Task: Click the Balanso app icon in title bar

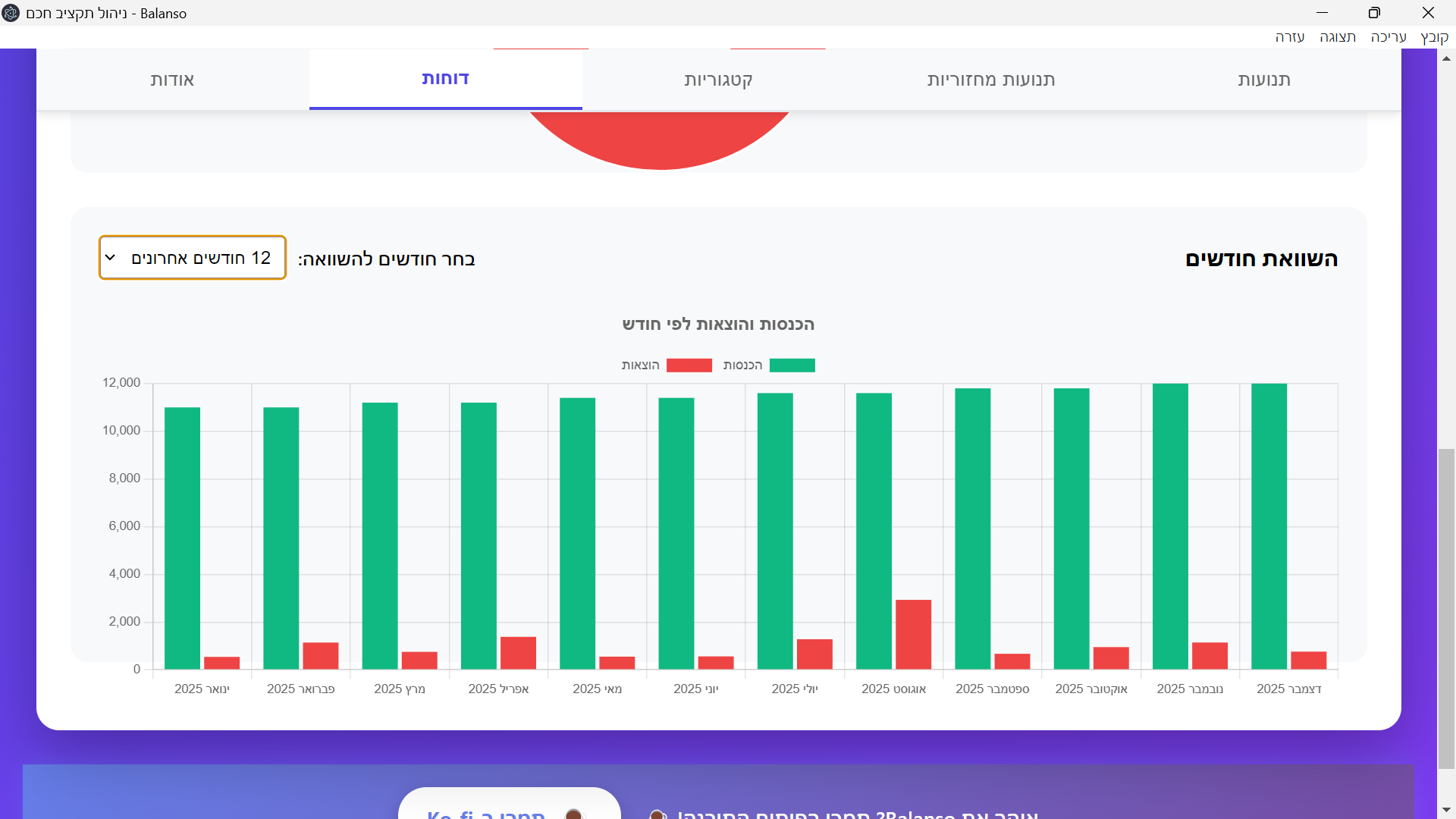Action: 11,13
